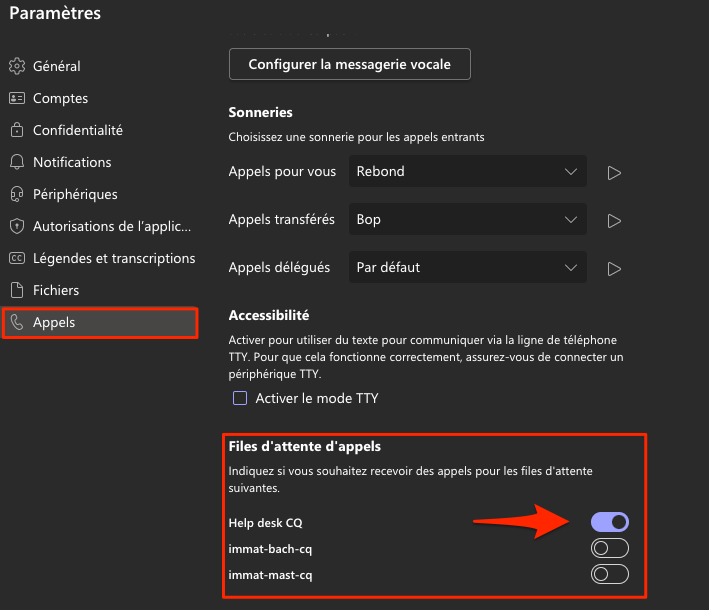Select the Appels settings tab

pos(99,323)
